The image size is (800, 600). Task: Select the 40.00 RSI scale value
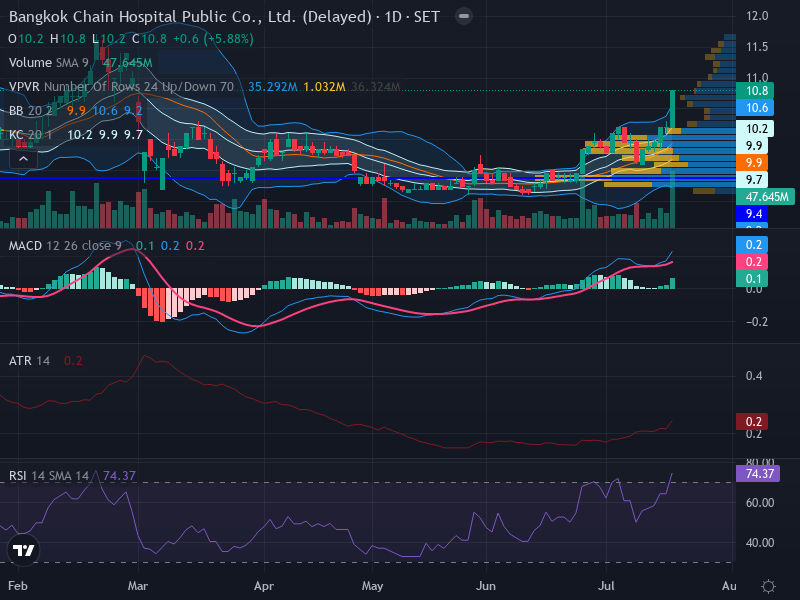[760, 543]
